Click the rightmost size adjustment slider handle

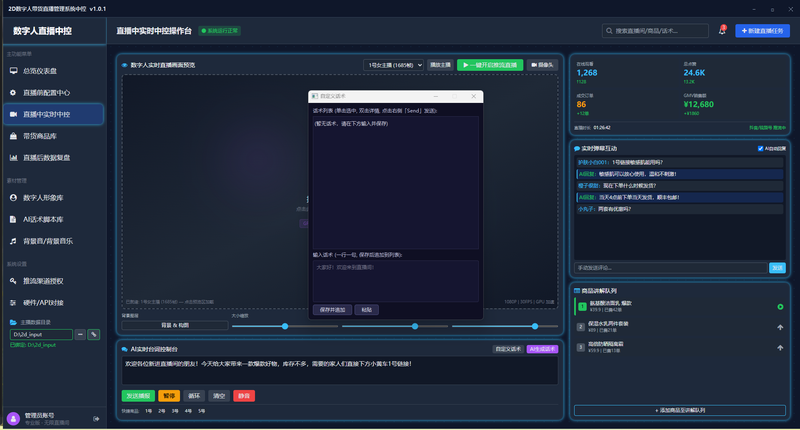point(535,326)
